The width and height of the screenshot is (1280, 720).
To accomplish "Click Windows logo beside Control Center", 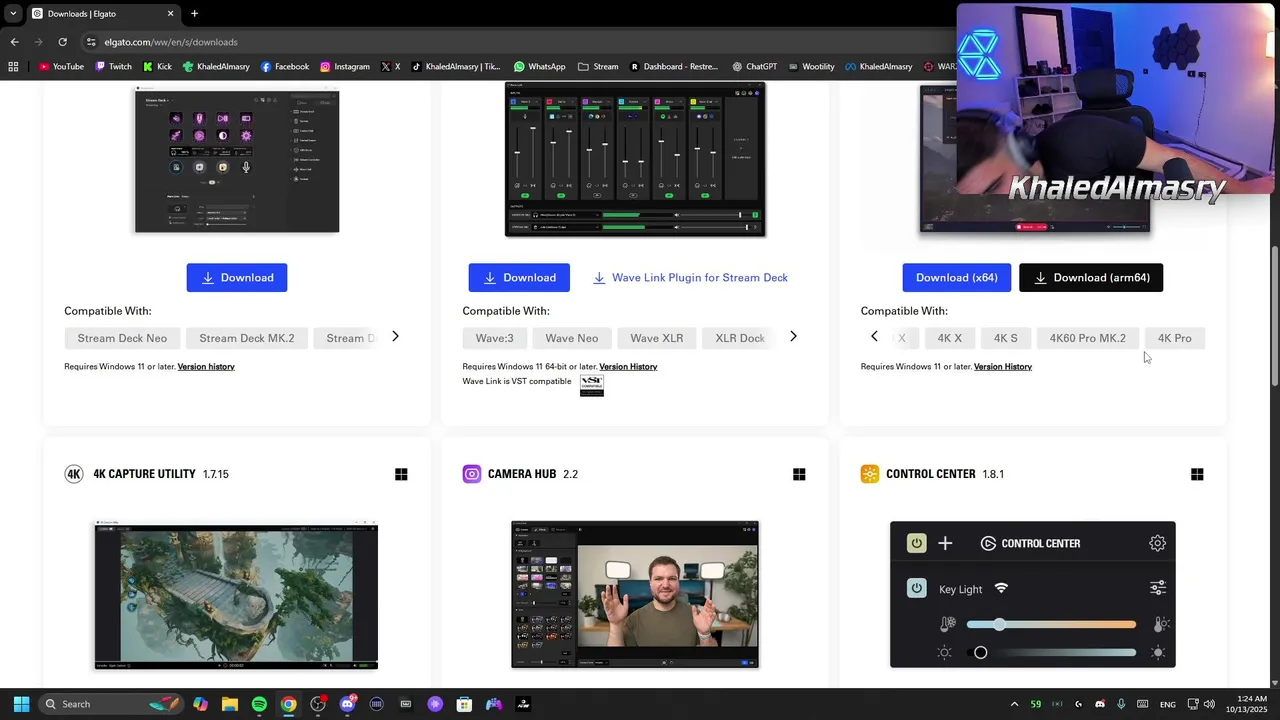I will [1197, 474].
